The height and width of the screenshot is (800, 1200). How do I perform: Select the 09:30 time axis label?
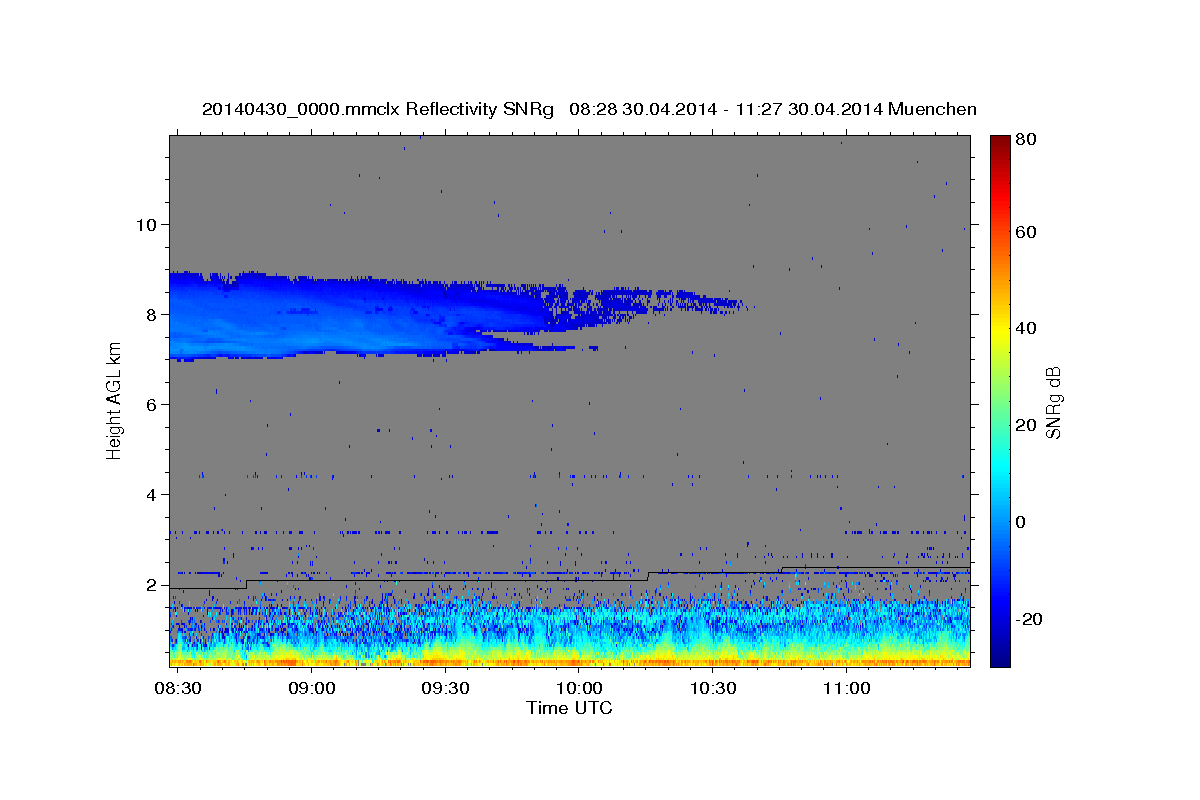446,689
